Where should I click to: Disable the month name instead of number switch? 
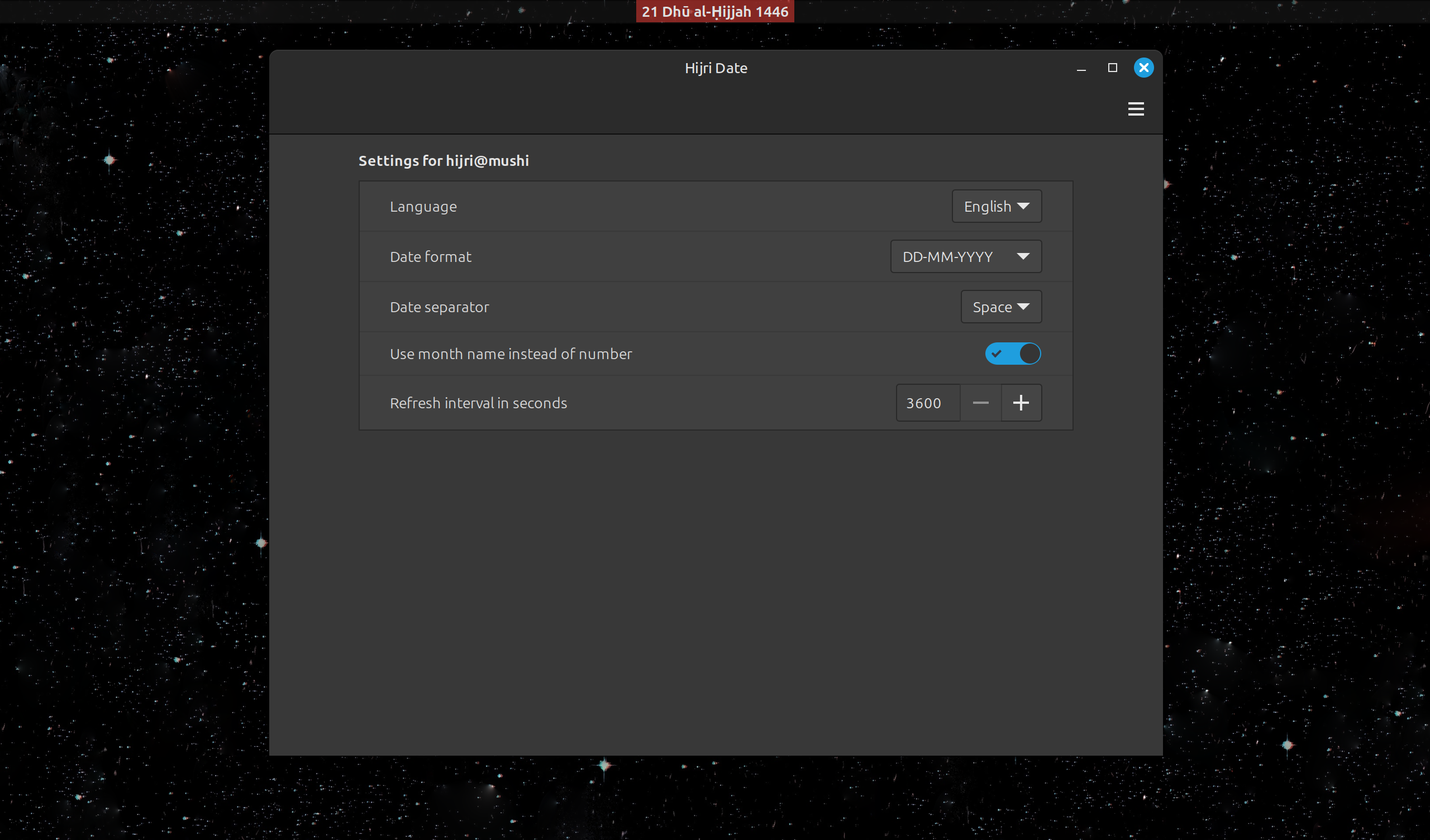coord(1012,354)
